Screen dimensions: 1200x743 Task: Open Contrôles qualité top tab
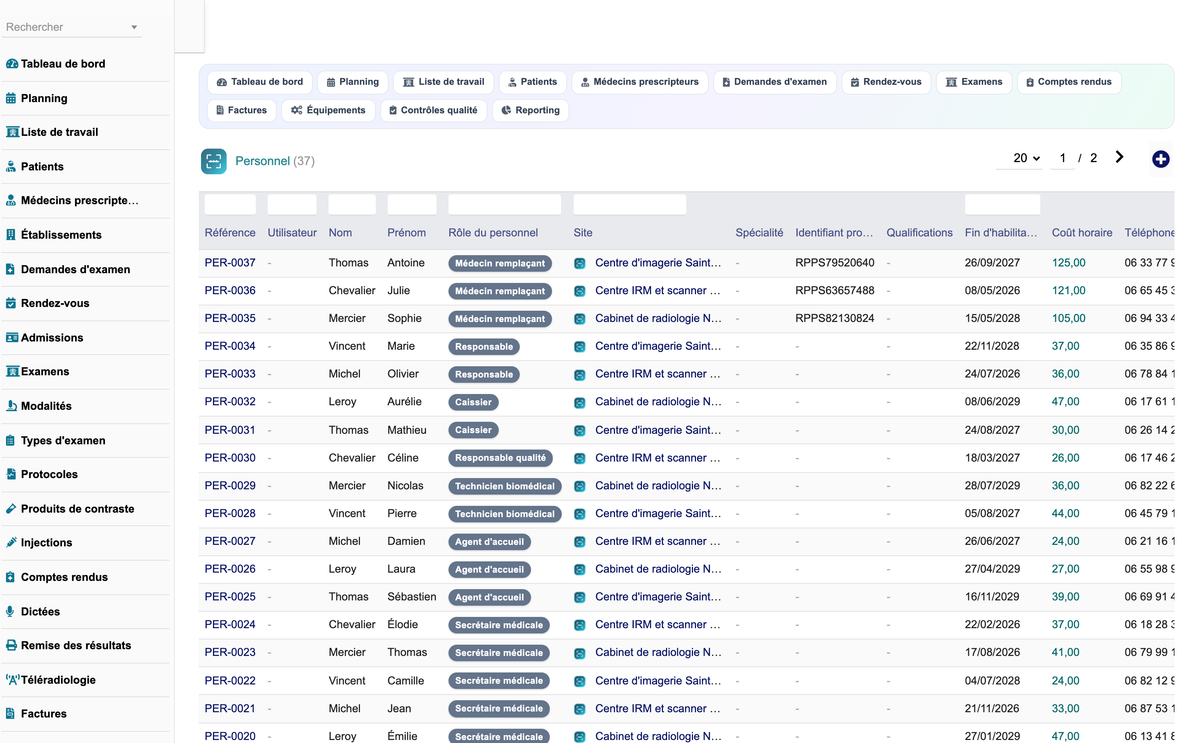[x=433, y=110]
